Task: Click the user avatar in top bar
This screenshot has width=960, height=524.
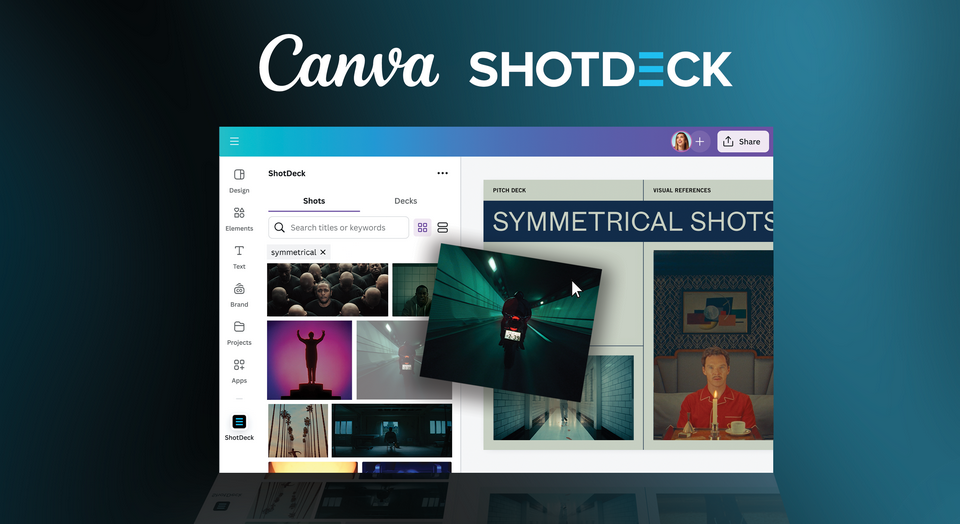Action: (681, 141)
